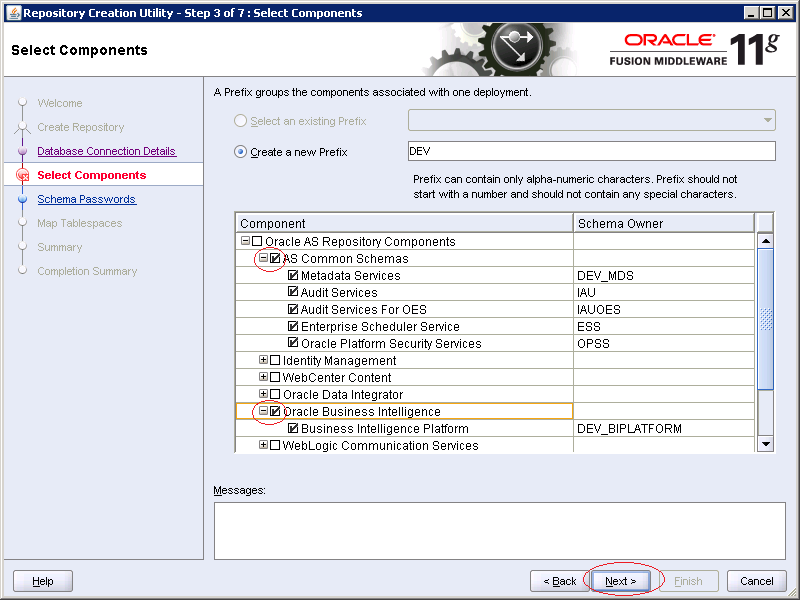The image size is (800, 600).
Task: Click the Completion Summary step
Action: pyautogui.click(x=87, y=271)
